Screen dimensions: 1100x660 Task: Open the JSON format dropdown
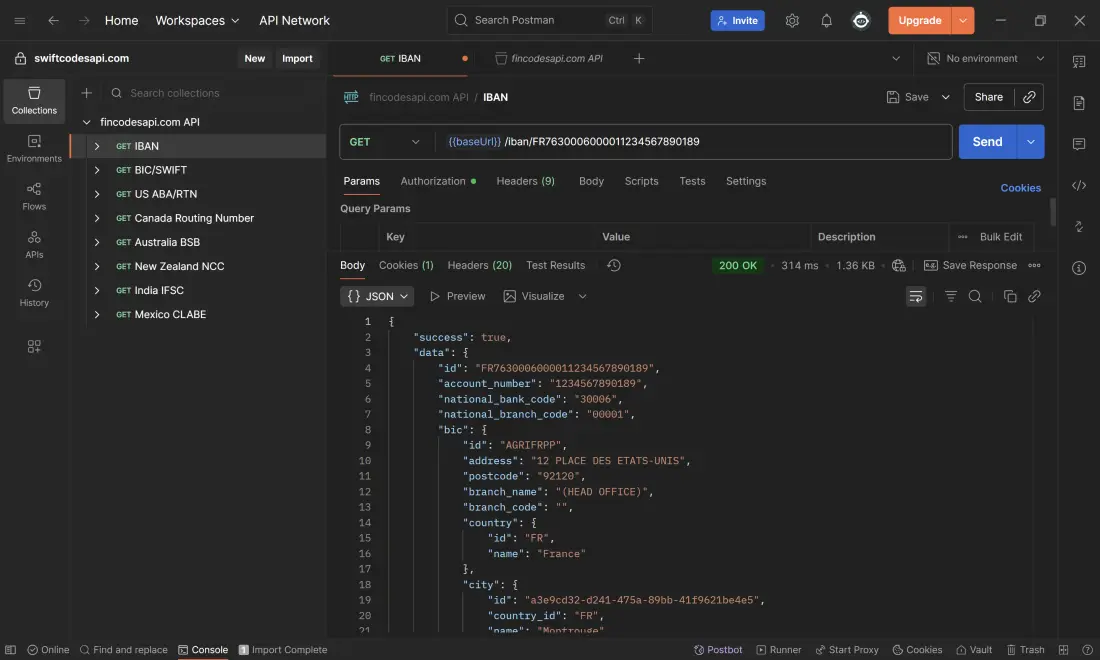point(377,296)
